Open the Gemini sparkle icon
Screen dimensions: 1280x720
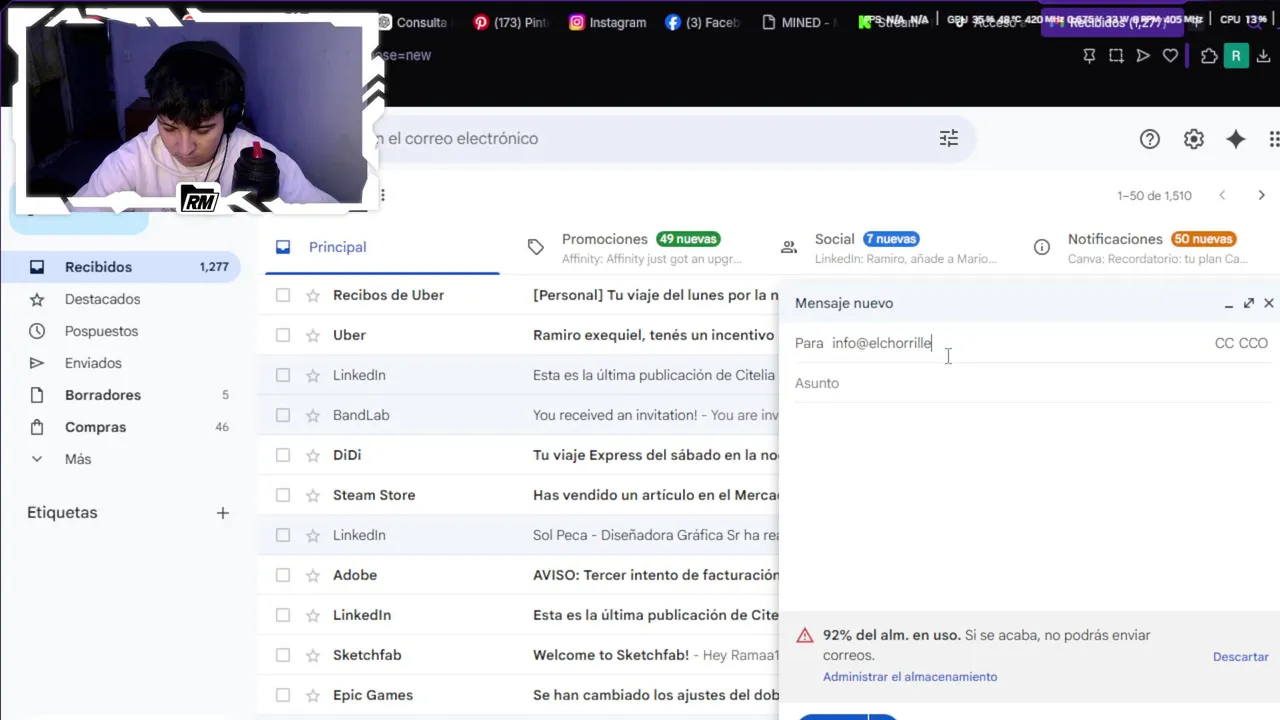(1236, 139)
